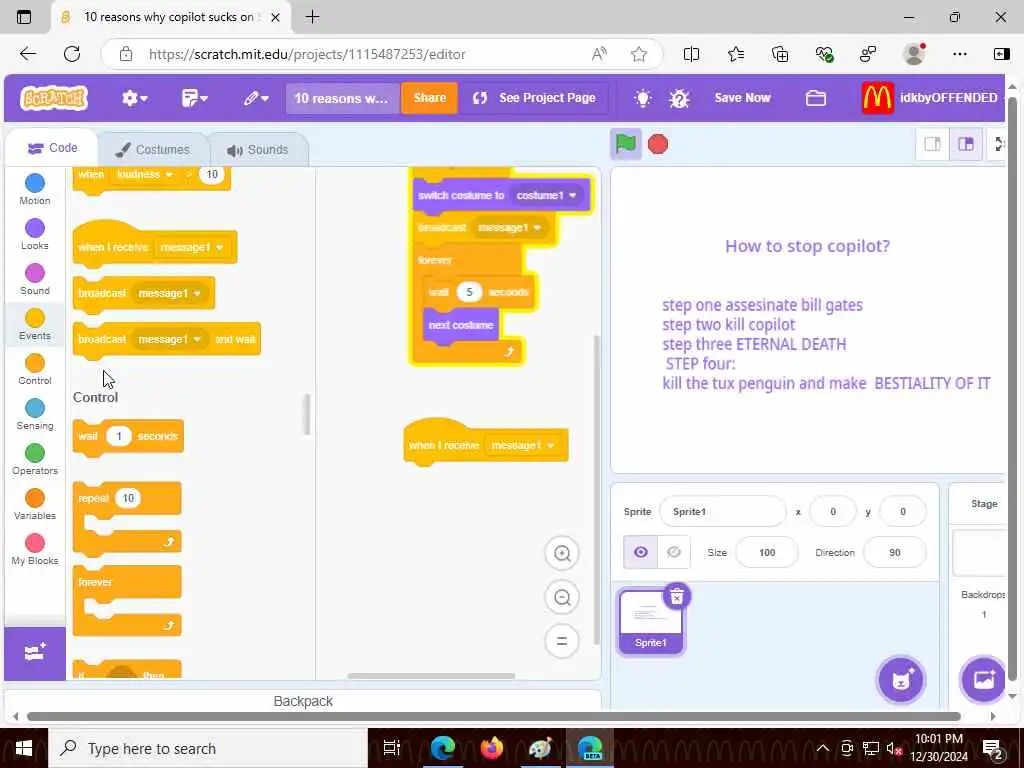The width and height of the screenshot is (1024, 768).
Task: Open message1 dropdown in broadcast-and-wait block
Action: point(170,339)
